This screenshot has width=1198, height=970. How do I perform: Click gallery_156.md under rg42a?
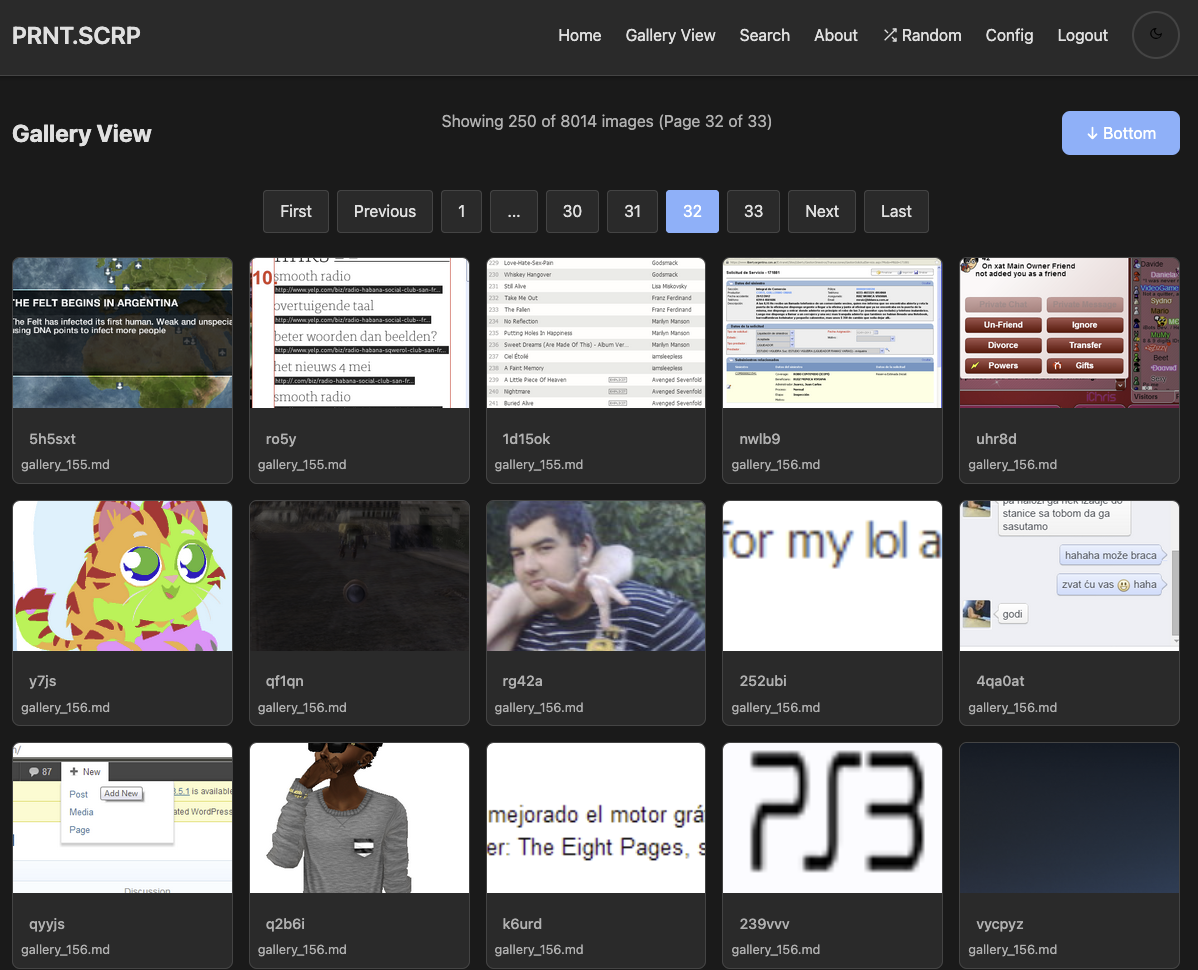[539, 708]
